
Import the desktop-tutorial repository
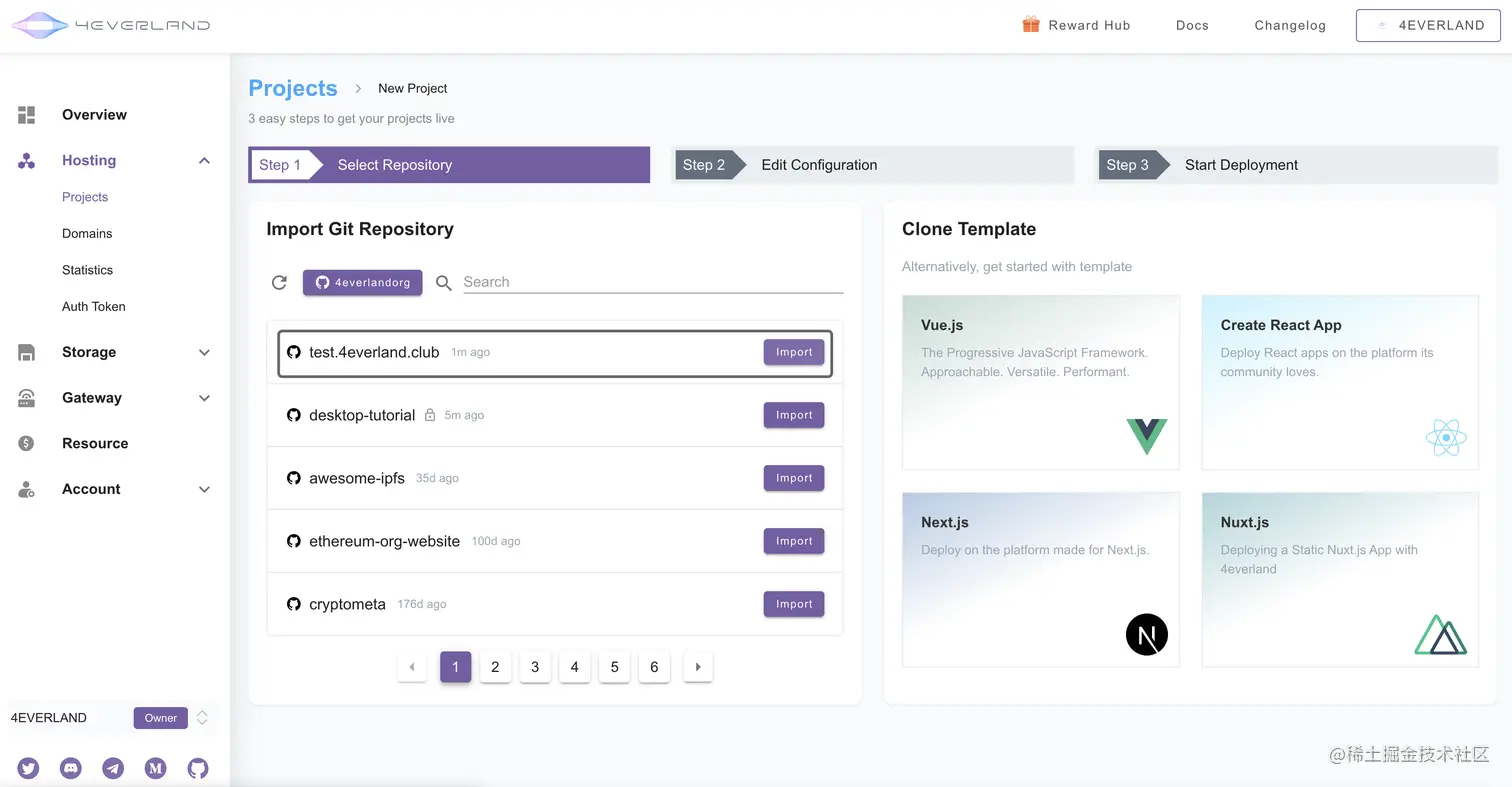(794, 415)
